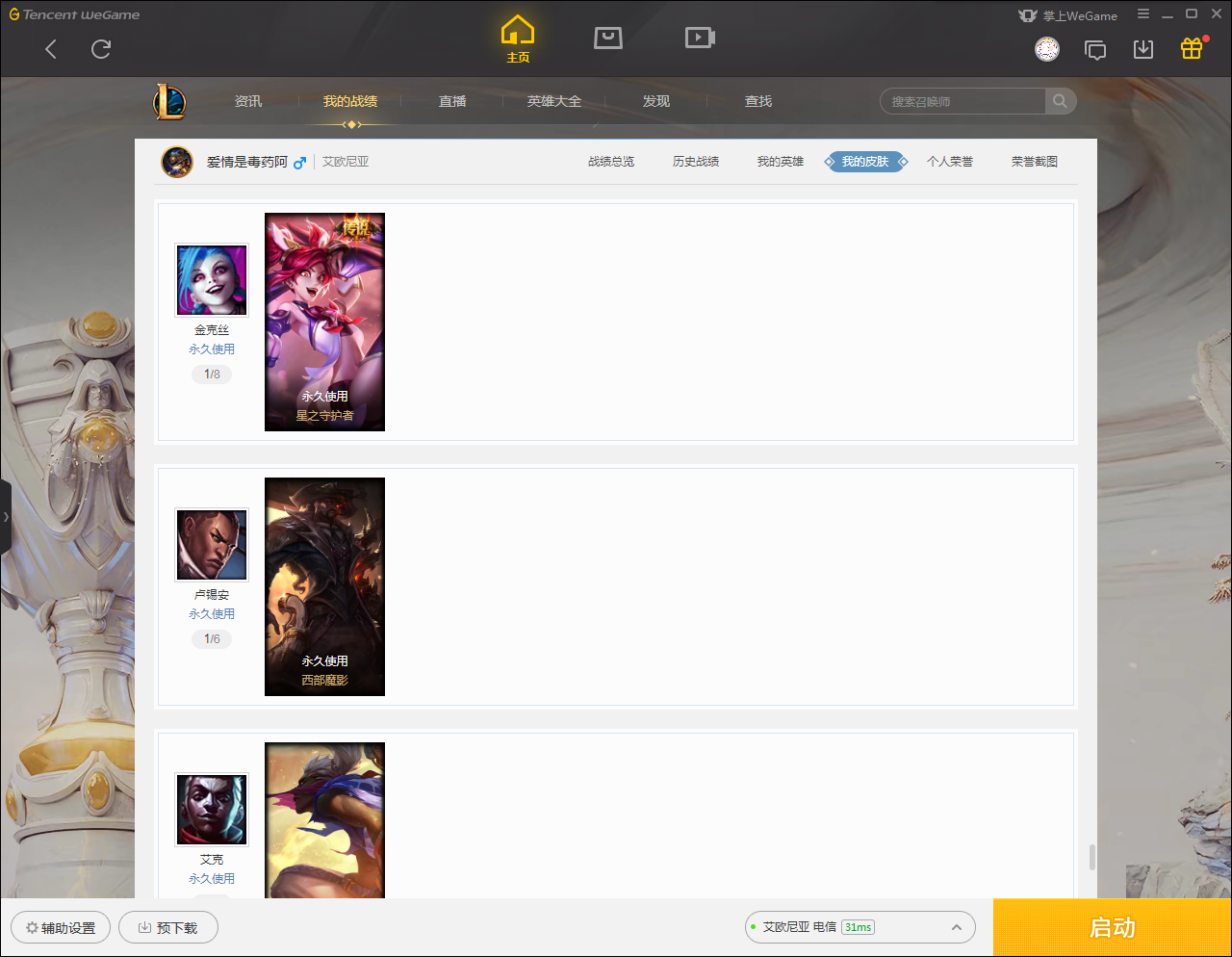The height and width of the screenshot is (957, 1232).
Task: Open the video play icon
Action: pyautogui.click(x=700, y=38)
